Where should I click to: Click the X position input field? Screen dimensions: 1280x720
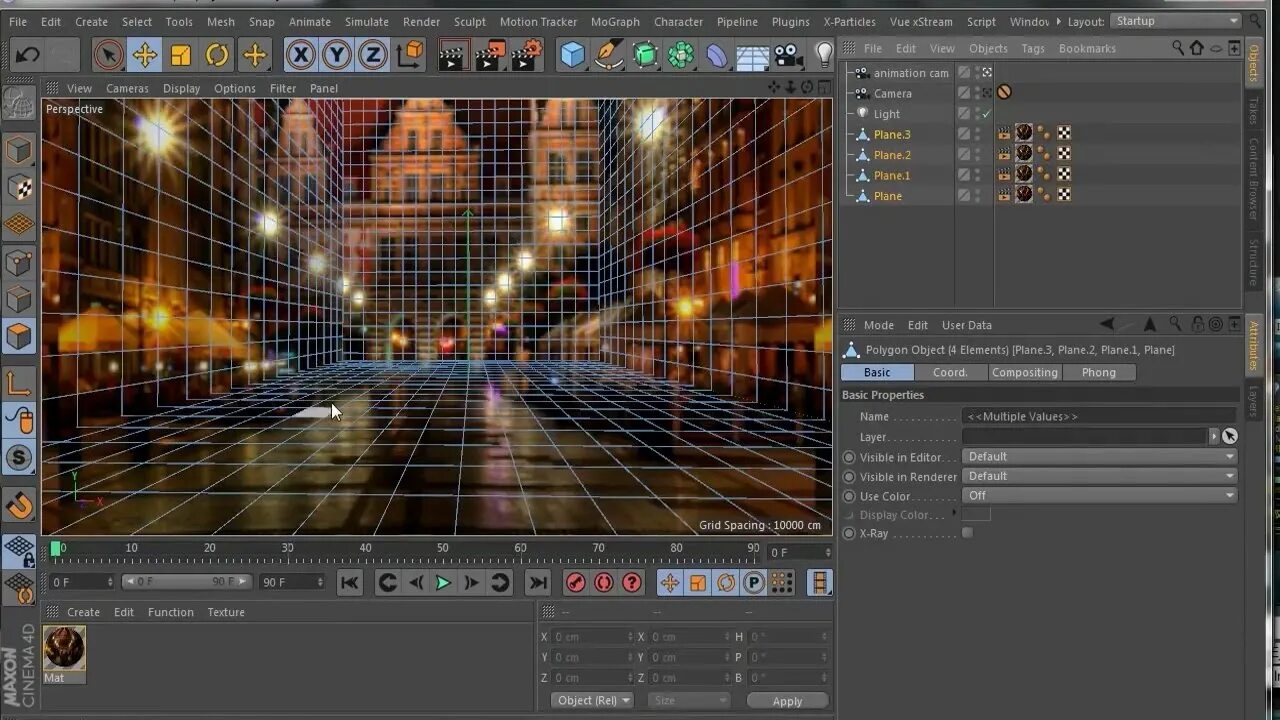point(593,637)
